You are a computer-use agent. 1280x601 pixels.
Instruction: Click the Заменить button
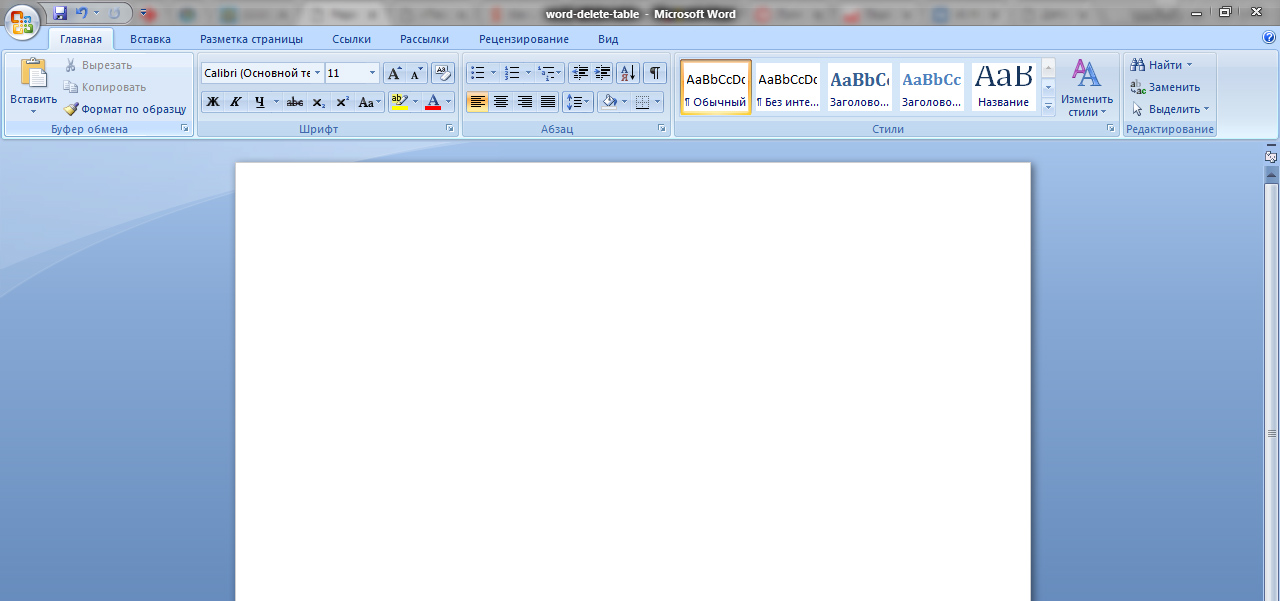pos(1165,87)
